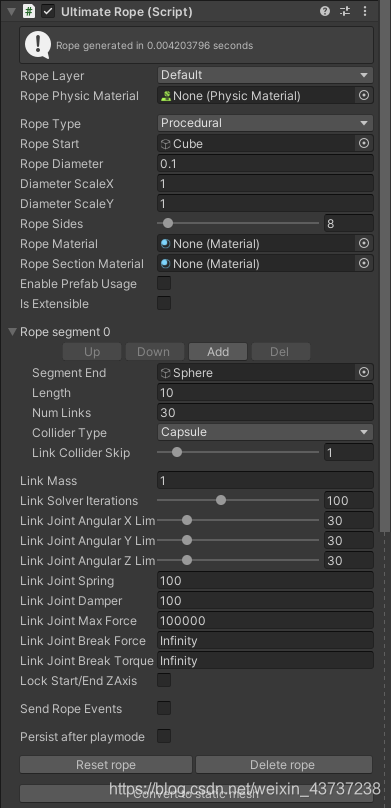
Task: Open component three-dot context menu
Action: click(365, 11)
